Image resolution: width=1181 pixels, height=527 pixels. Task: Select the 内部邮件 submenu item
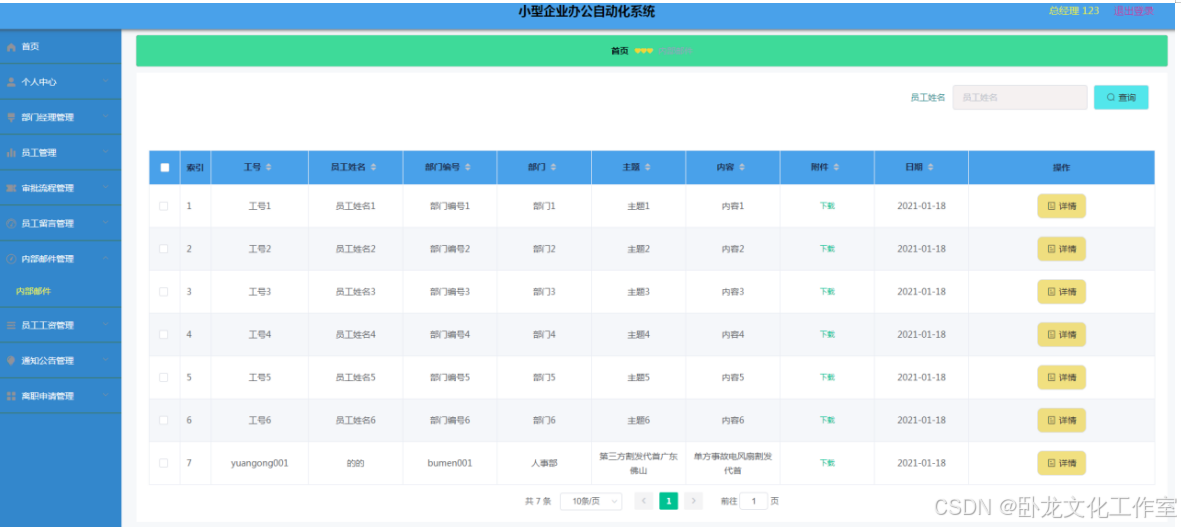coord(33,291)
